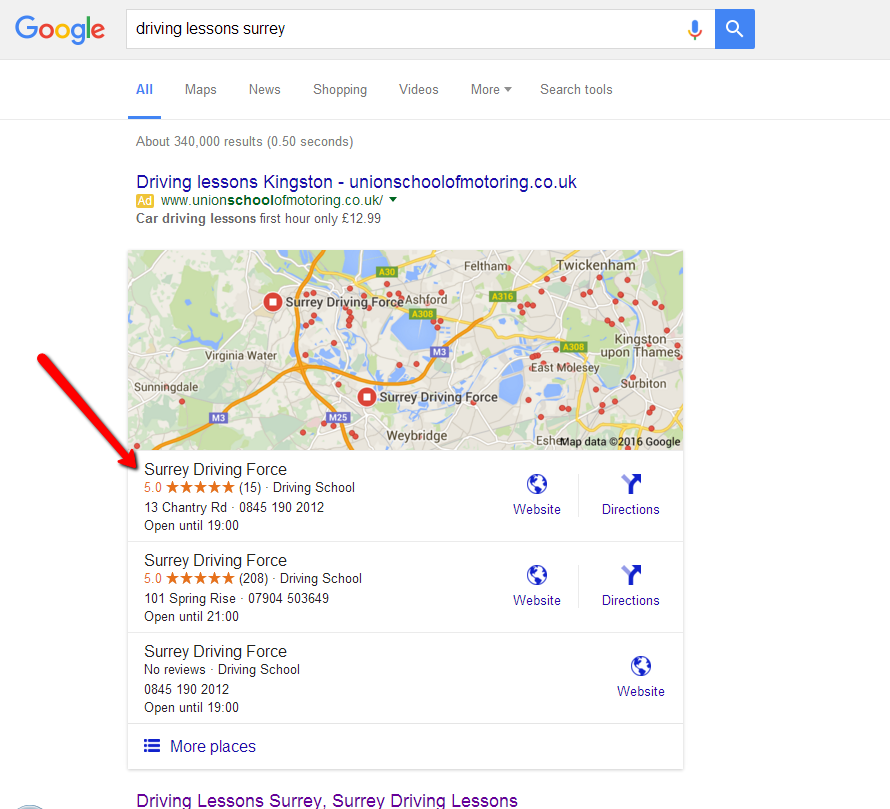Click the Google logo
Screen dimensions: 890x809
click(x=60, y=30)
